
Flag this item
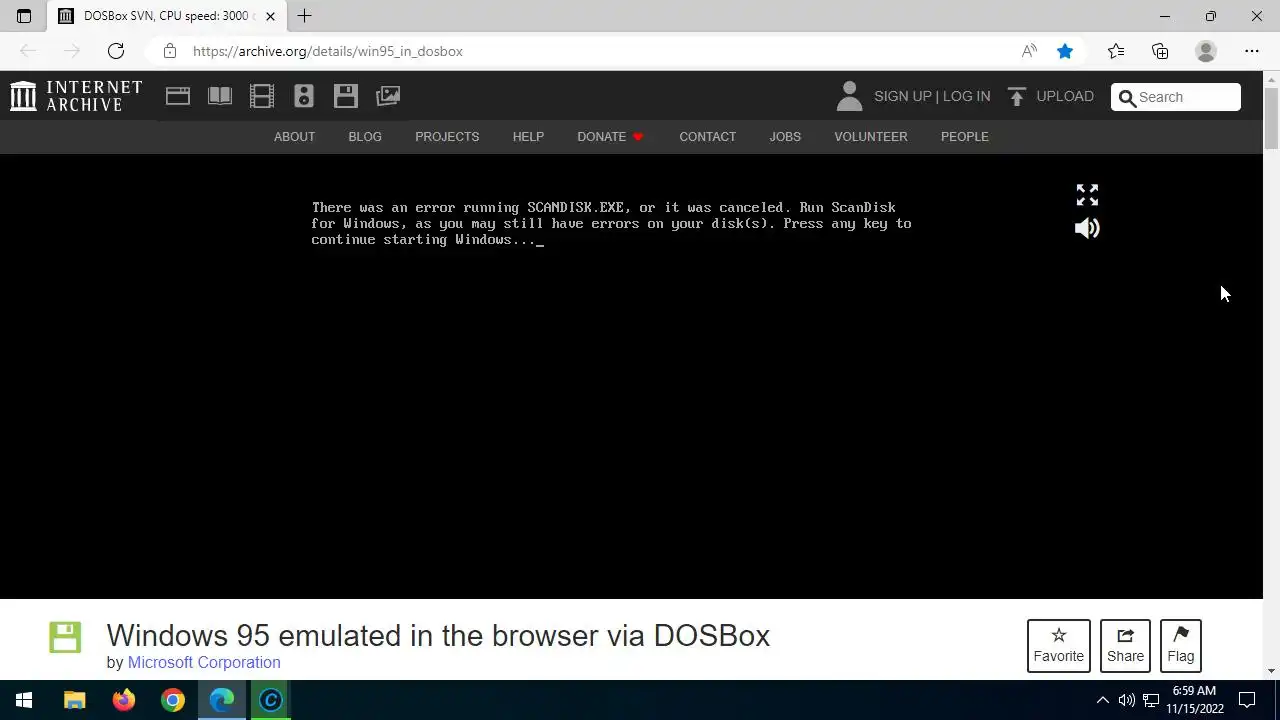click(x=1181, y=645)
